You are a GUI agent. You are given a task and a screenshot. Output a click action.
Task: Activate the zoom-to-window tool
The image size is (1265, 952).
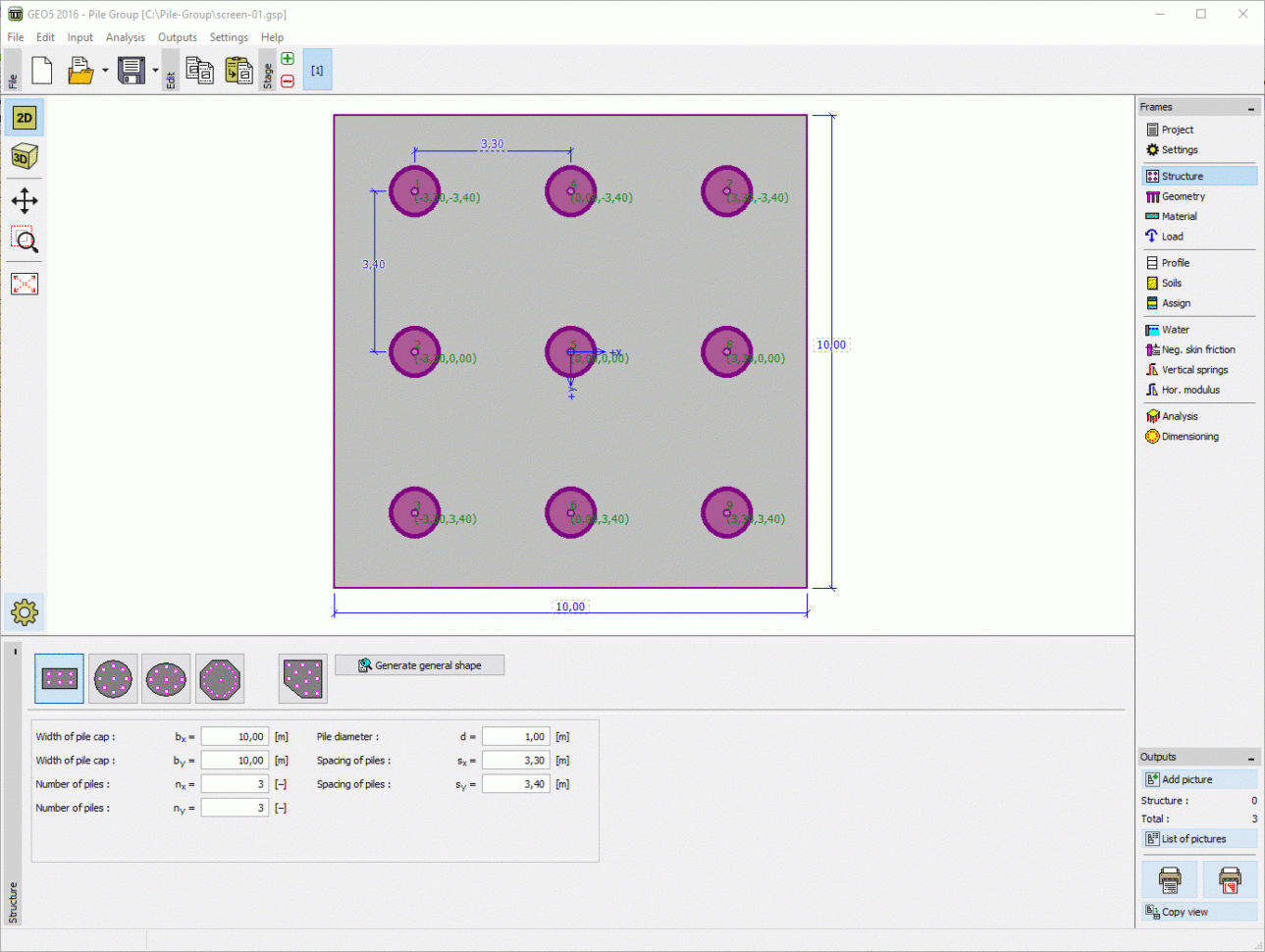[x=24, y=240]
